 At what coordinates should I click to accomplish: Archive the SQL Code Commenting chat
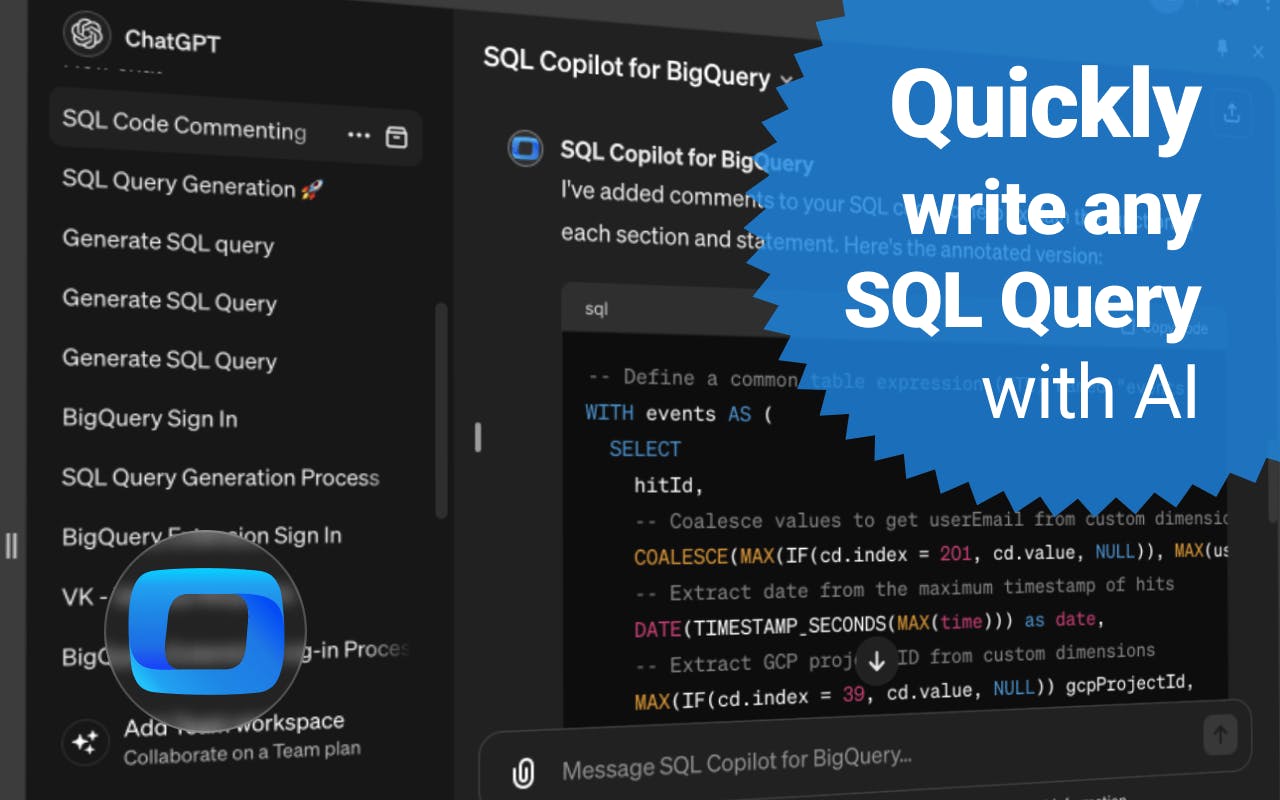[x=397, y=137]
